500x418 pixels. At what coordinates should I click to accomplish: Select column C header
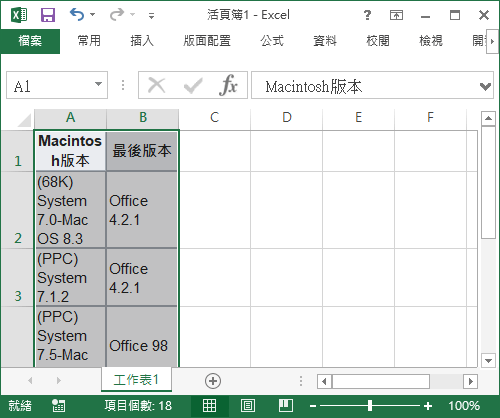[215, 118]
